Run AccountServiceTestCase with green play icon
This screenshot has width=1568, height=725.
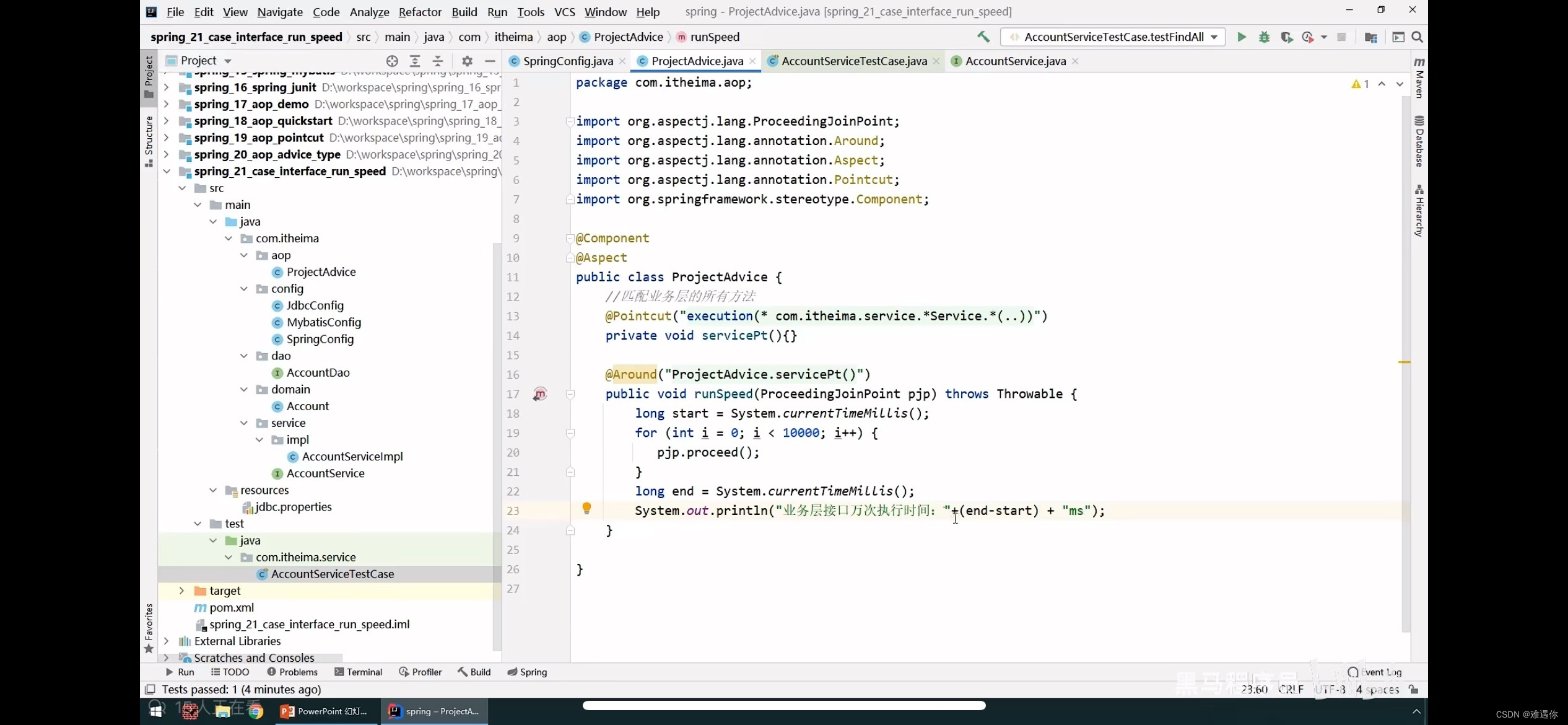coord(1242,37)
